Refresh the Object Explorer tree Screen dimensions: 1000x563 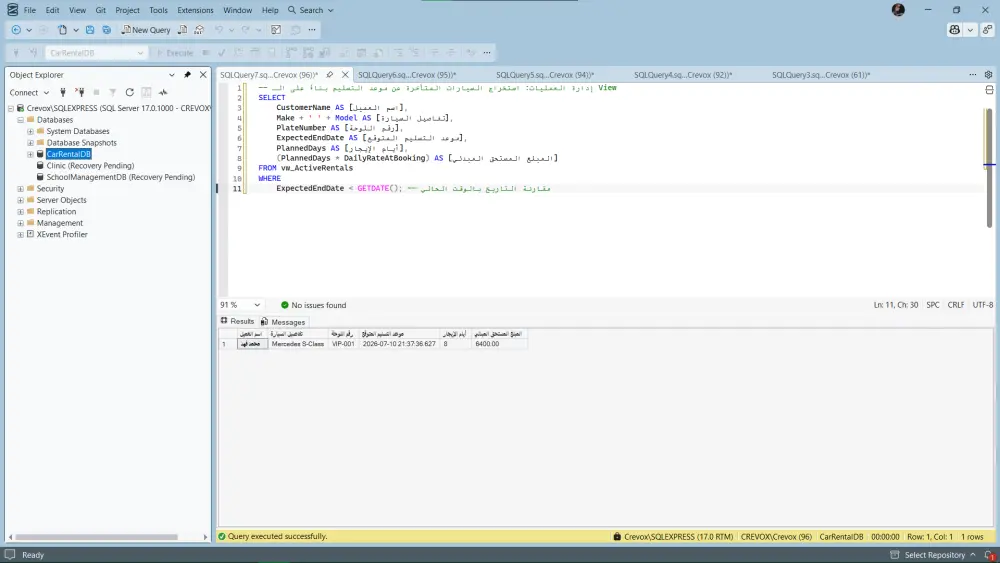point(129,92)
